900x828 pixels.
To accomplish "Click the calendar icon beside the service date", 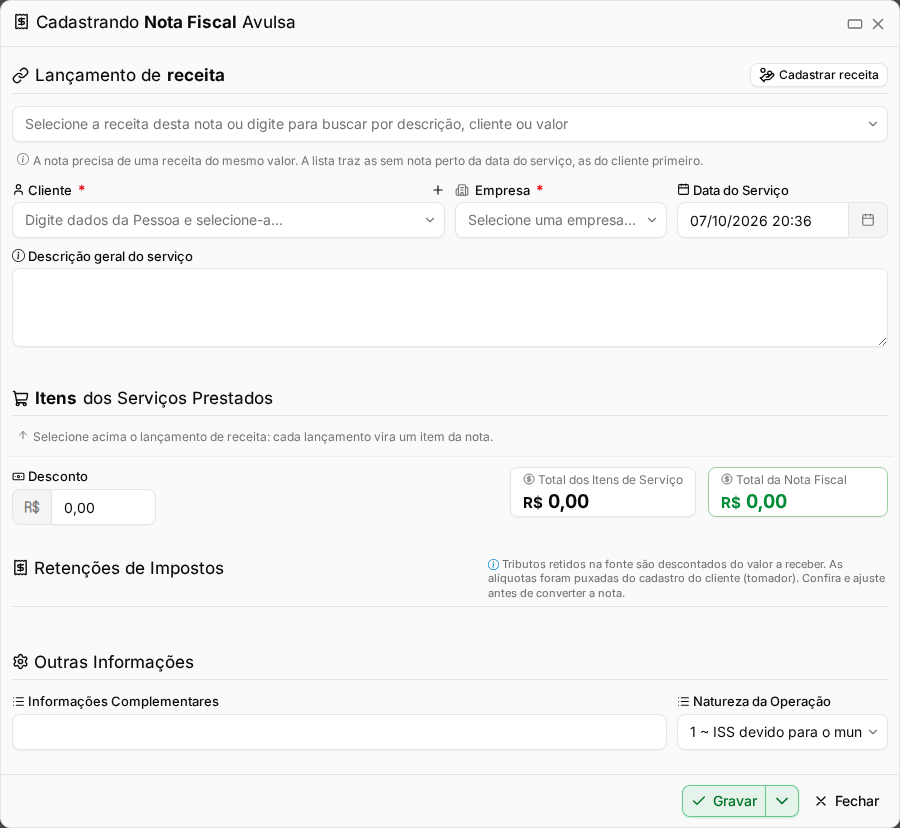I will tap(867, 220).
